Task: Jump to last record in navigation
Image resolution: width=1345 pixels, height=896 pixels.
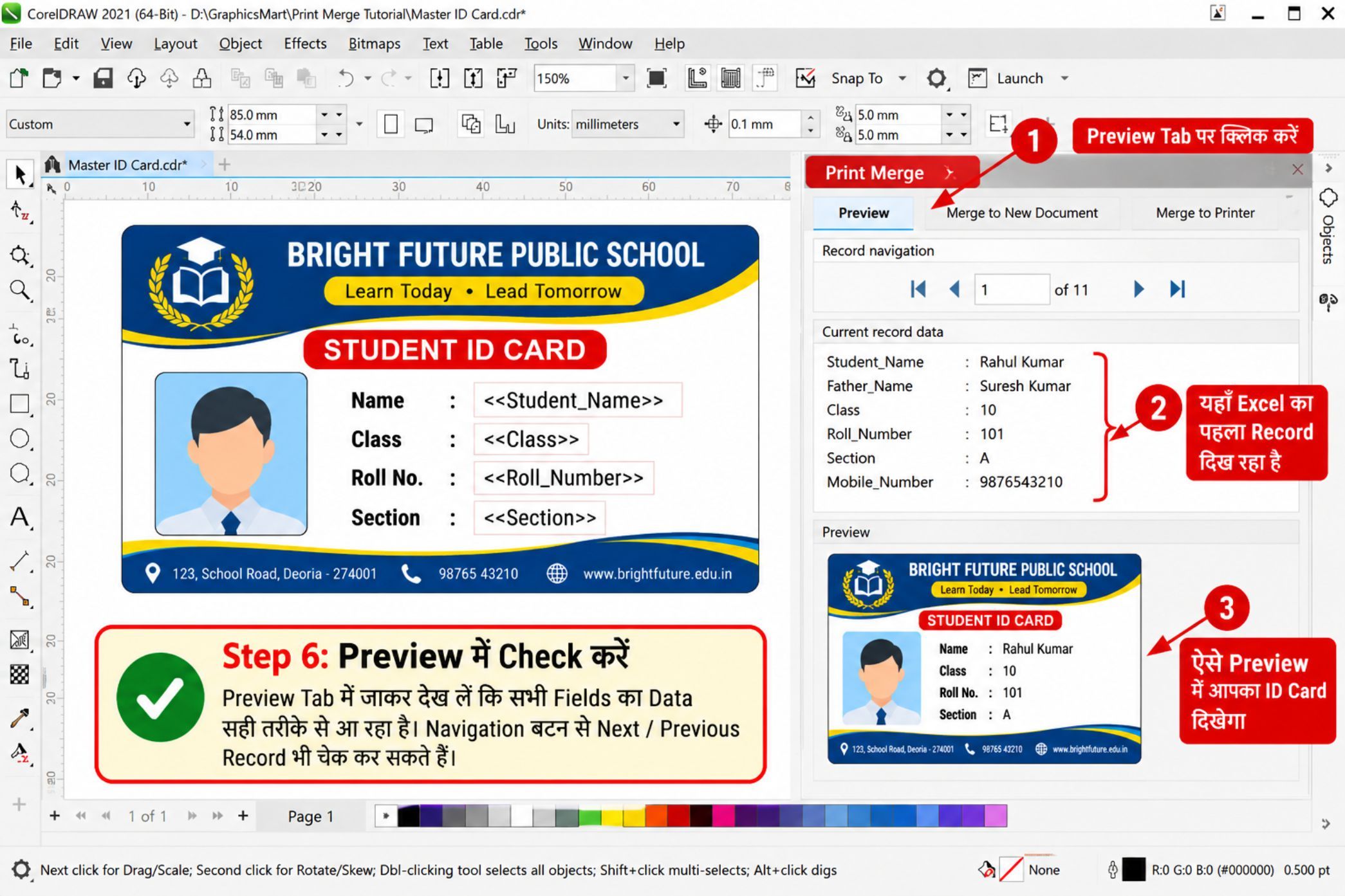Action: point(1177,289)
